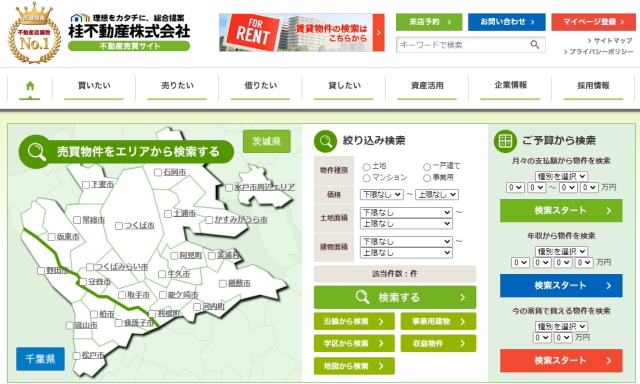
Task: Tick the 土浦市 checkbox
Action: pyautogui.click(x=168, y=213)
